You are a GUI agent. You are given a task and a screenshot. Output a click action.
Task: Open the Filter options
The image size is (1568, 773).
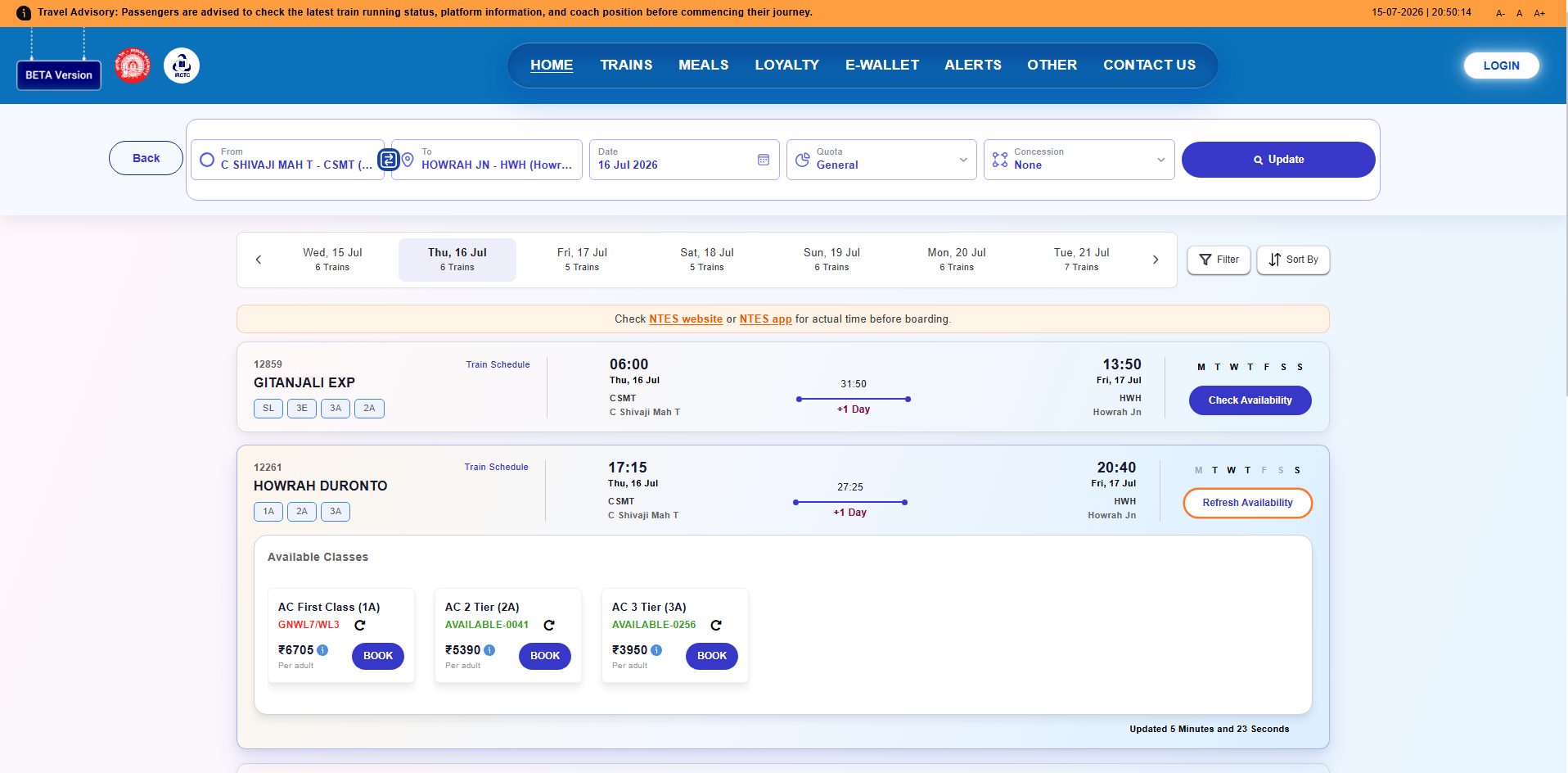coord(1219,260)
